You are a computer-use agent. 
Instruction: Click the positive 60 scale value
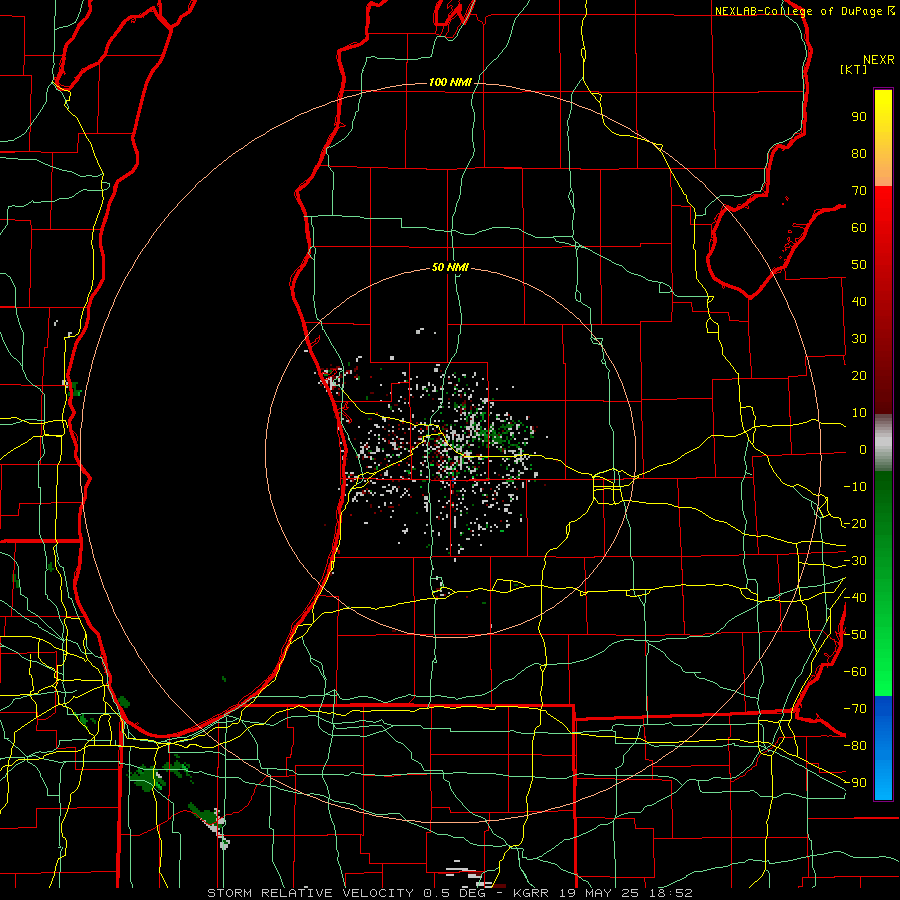(x=859, y=227)
